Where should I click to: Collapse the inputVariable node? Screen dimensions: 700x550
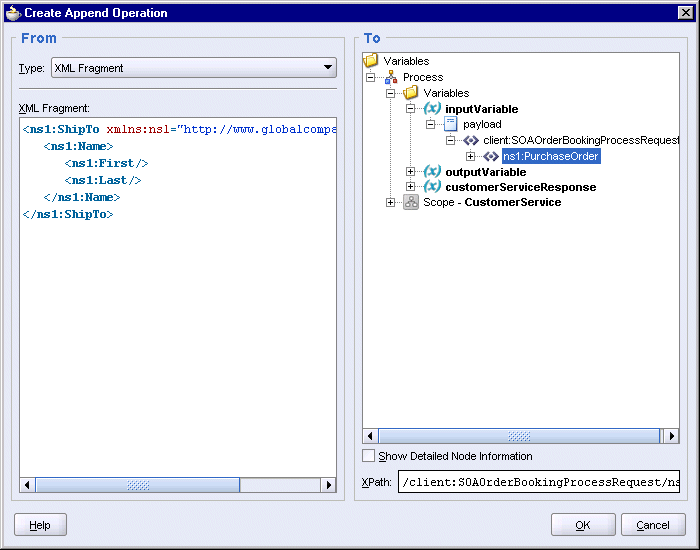coord(410,108)
